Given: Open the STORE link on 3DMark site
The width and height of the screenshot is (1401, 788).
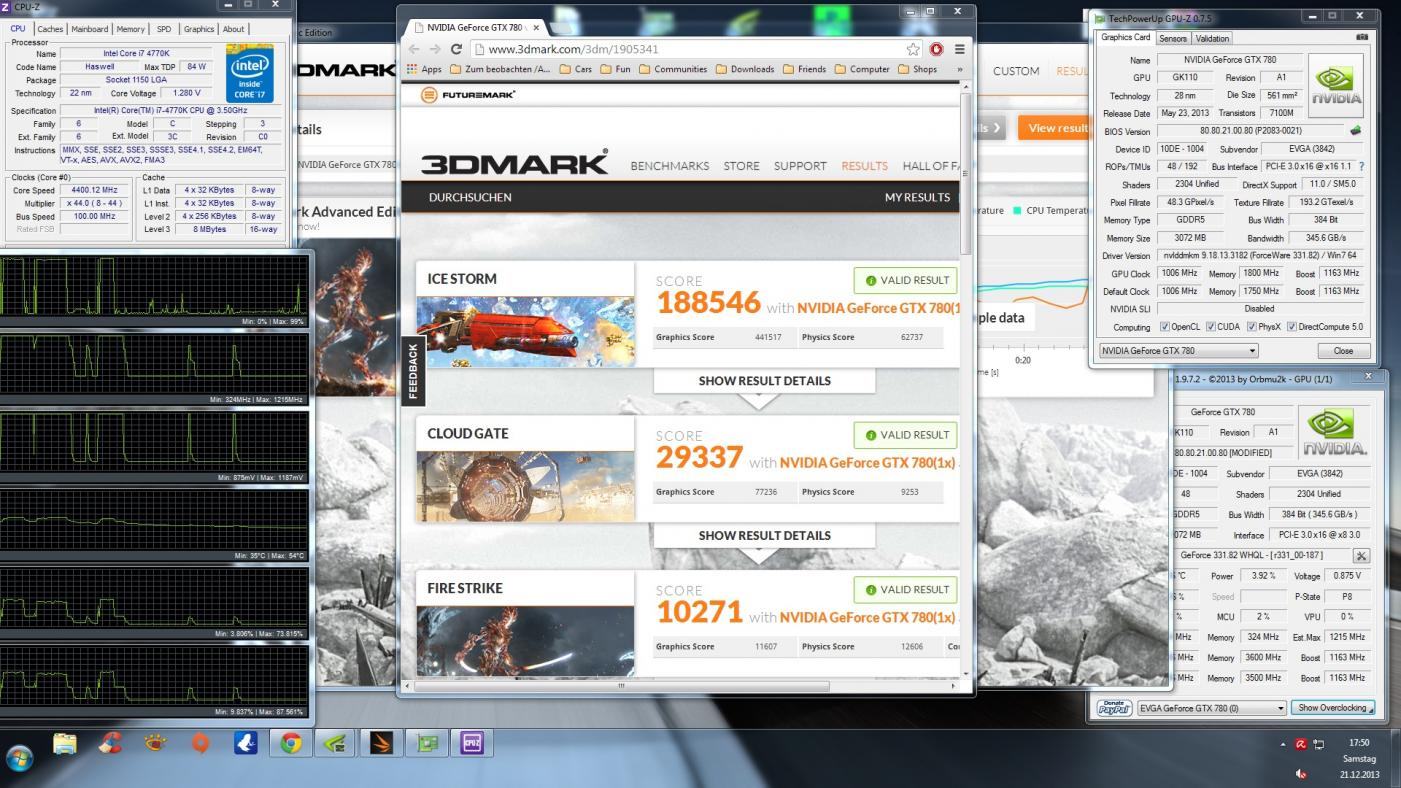Looking at the screenshot, I should coord(741,166).
